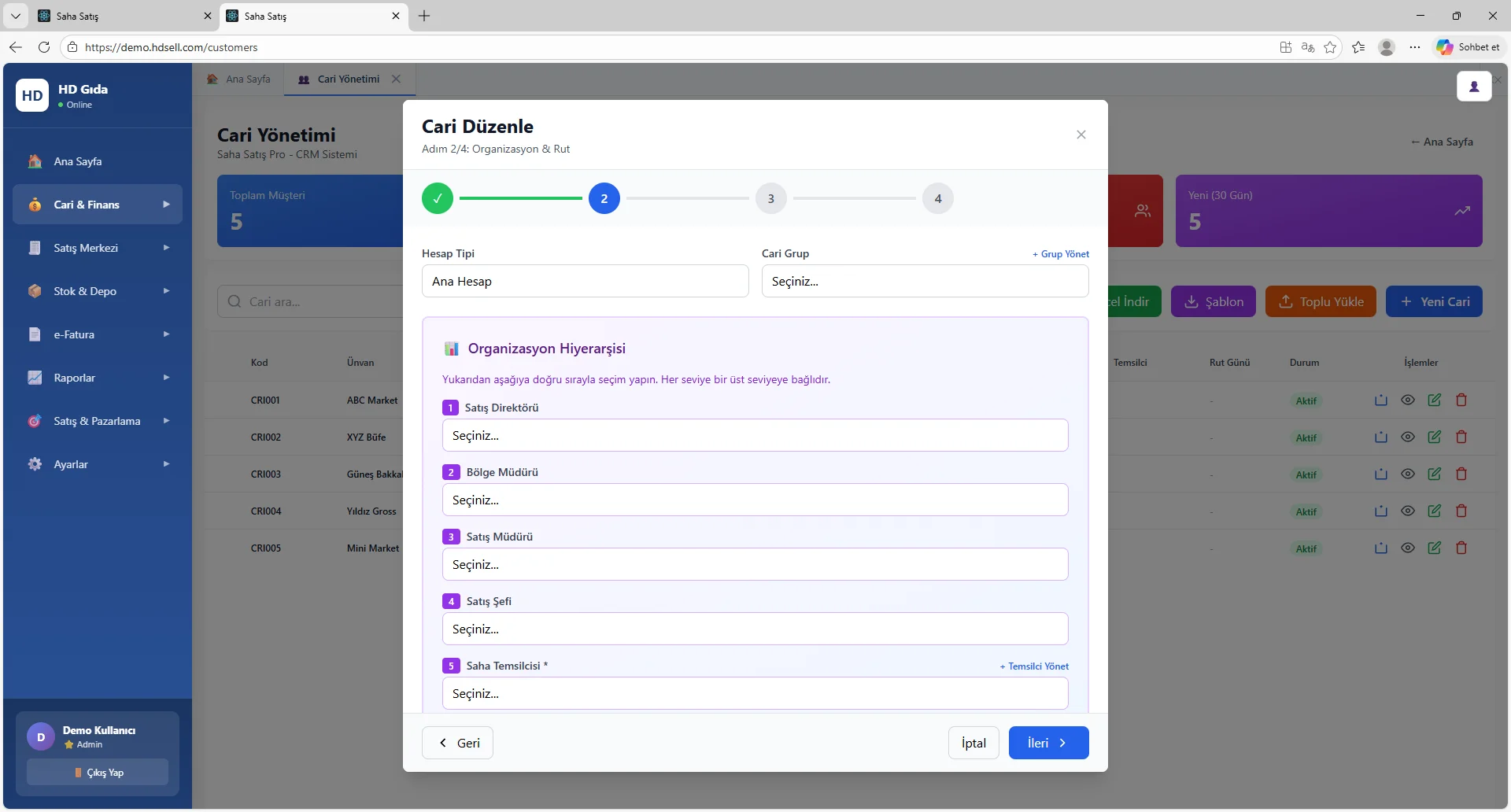Toggle view eye icon for CRI004 row
Screen dimensions: 1511x812
click(1407, 511)
